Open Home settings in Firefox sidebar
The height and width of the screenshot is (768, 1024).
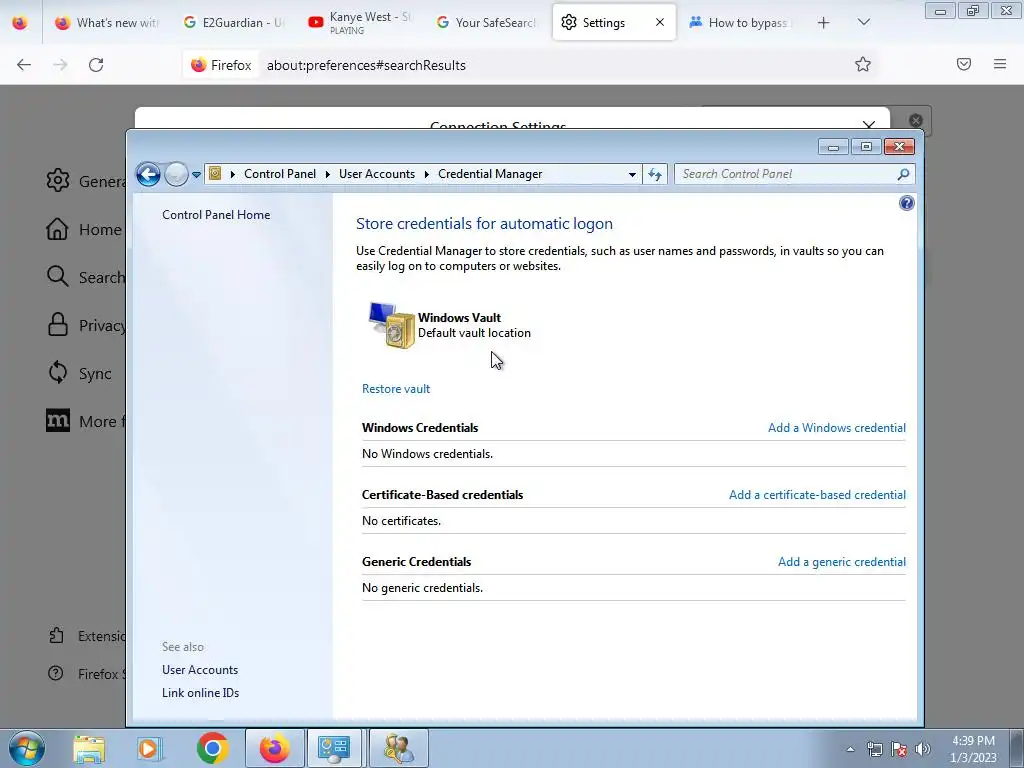84,229
